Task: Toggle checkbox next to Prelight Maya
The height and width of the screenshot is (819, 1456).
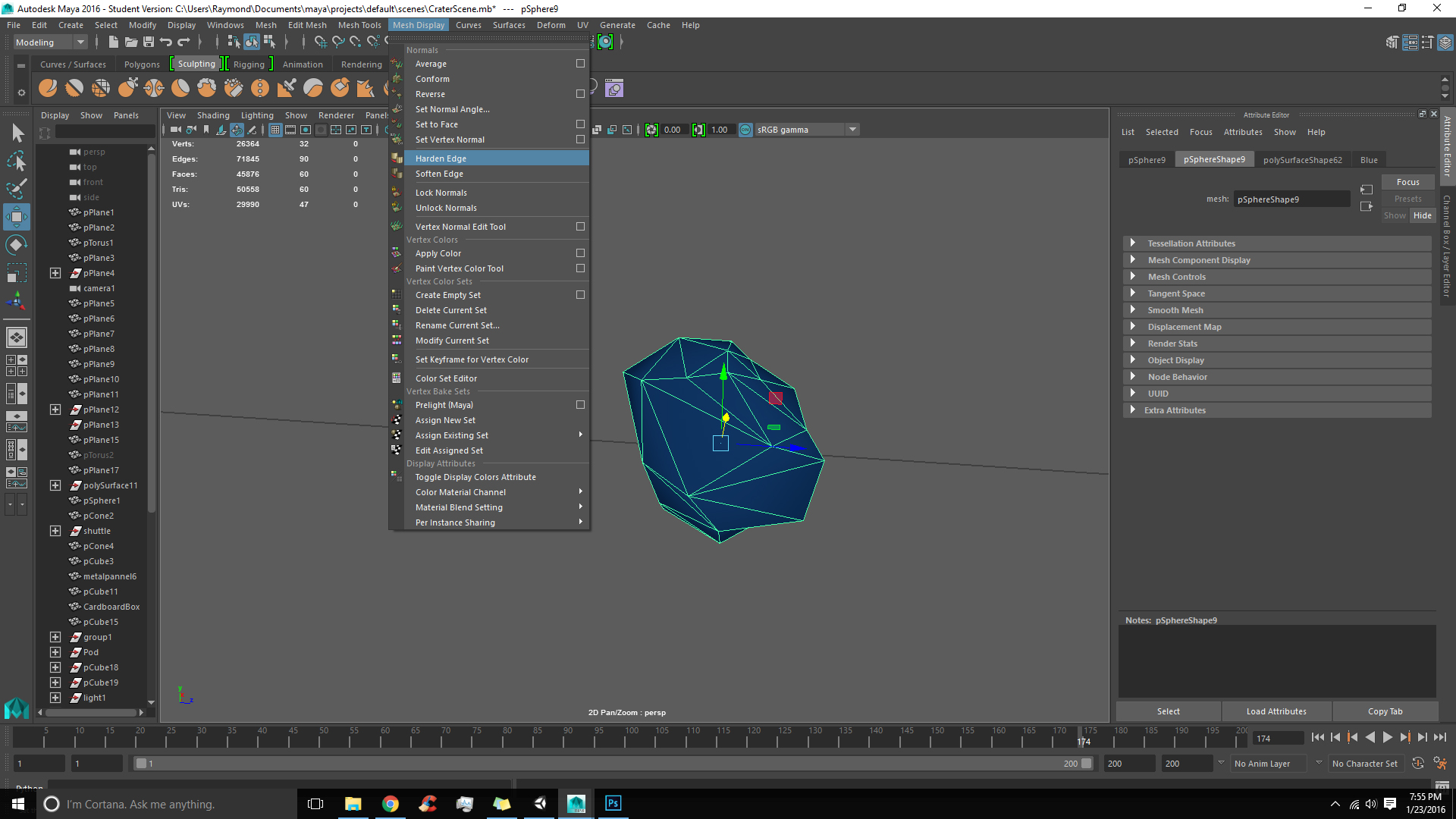Action: click(580, 404)
